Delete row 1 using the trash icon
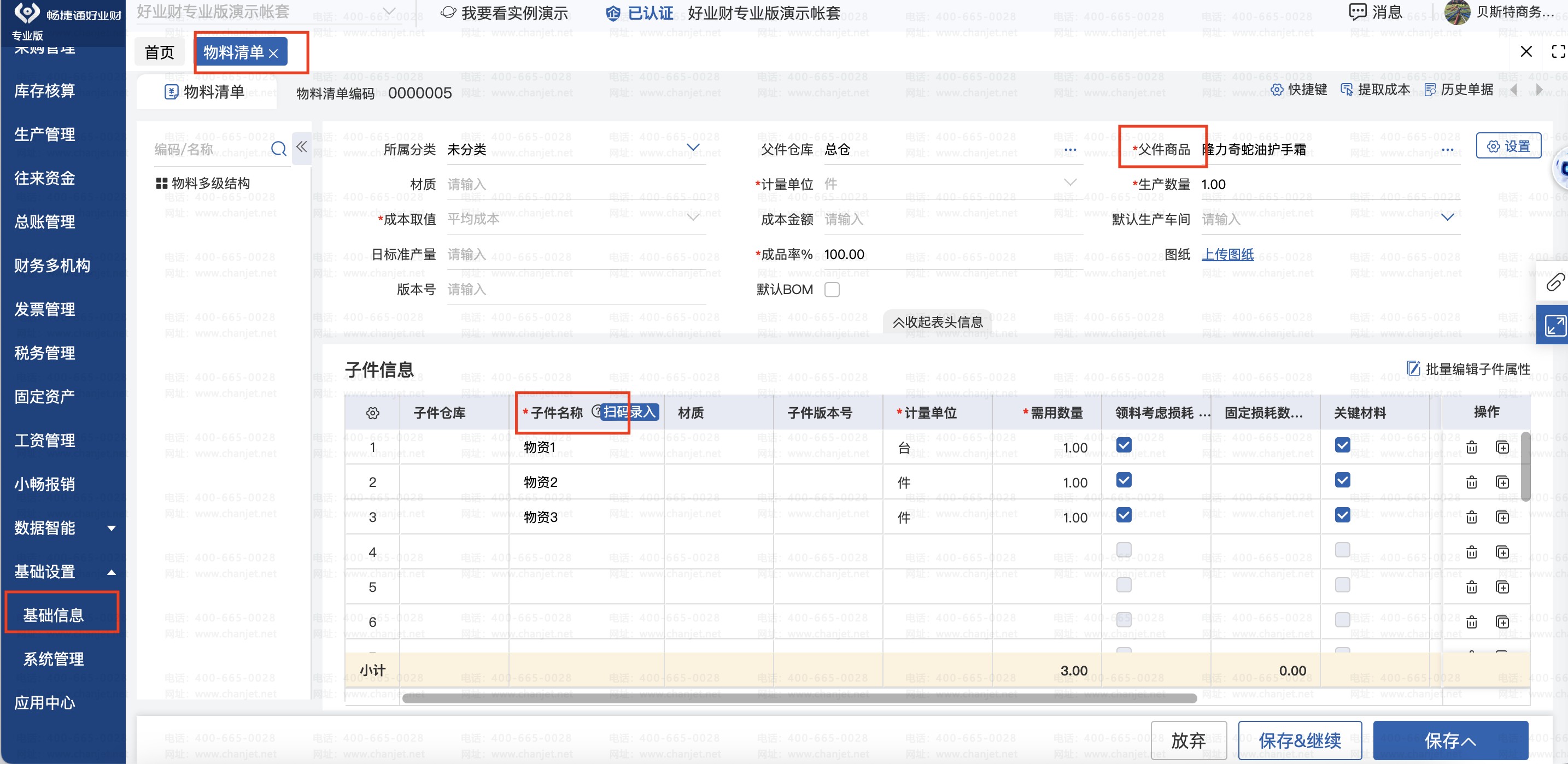This screenshot has height=764, width=1568. 1471,448
